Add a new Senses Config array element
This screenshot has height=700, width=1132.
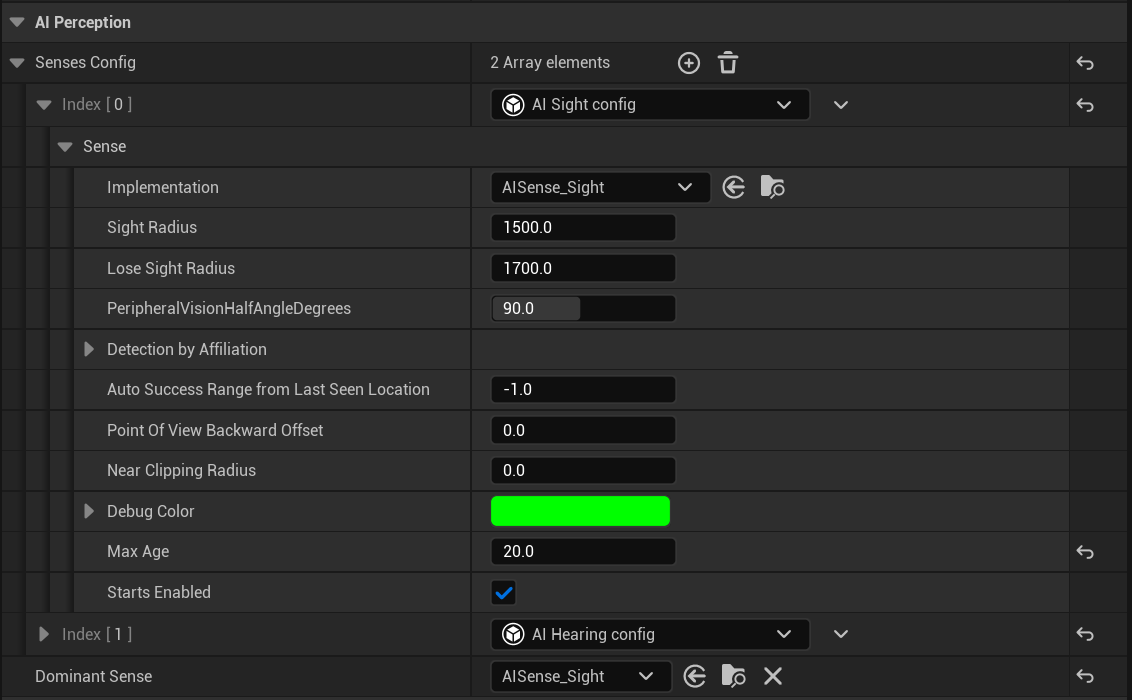tap(688, 63)
